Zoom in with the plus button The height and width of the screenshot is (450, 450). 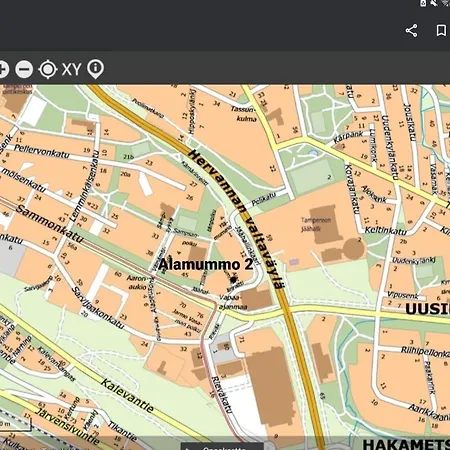click(x=3, y=69)
